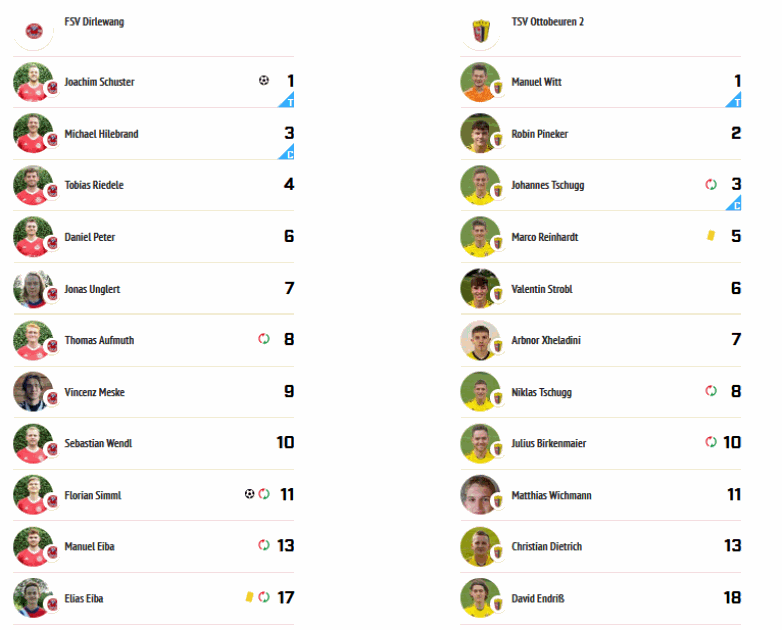Open Vincenz Meske's player profile

[95, 392]
